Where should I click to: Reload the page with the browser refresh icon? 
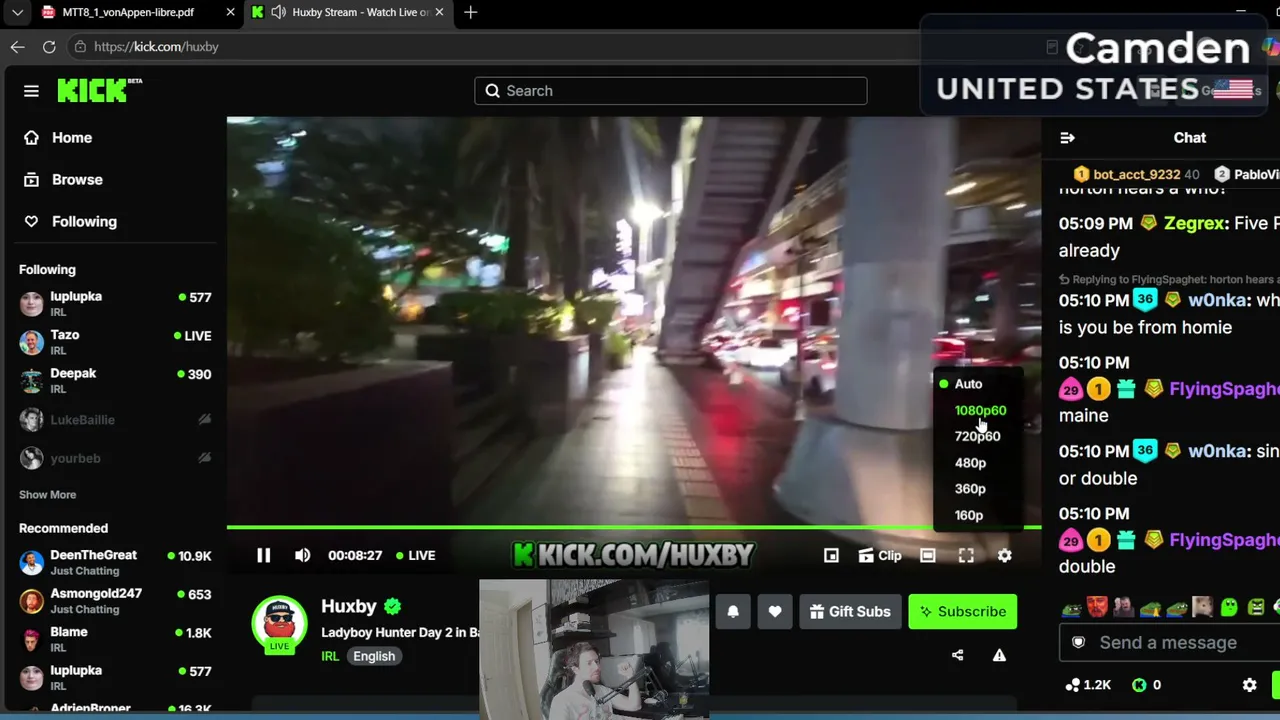coord(49,47)
